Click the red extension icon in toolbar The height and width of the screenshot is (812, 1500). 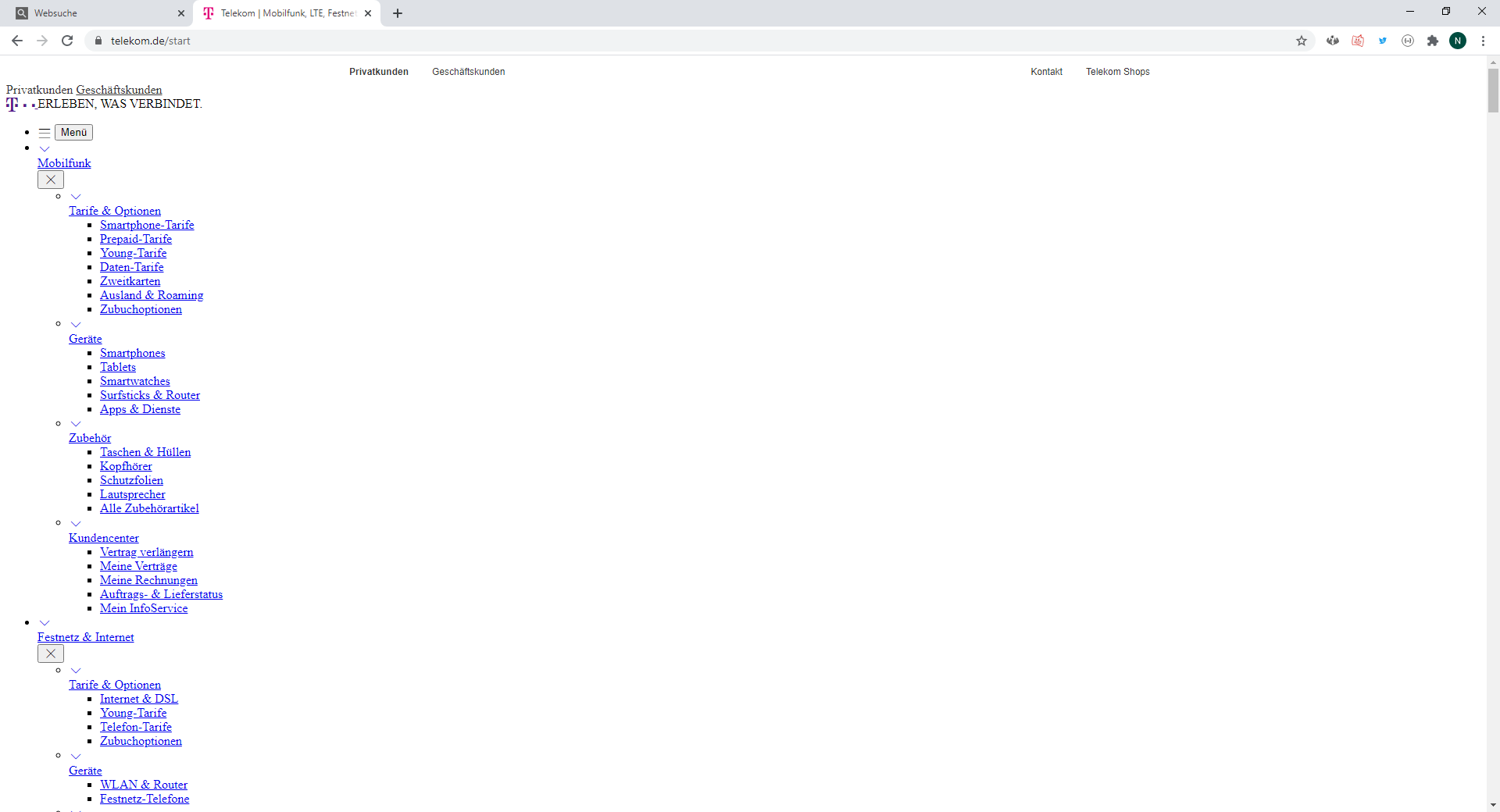tap(1358, 41)
